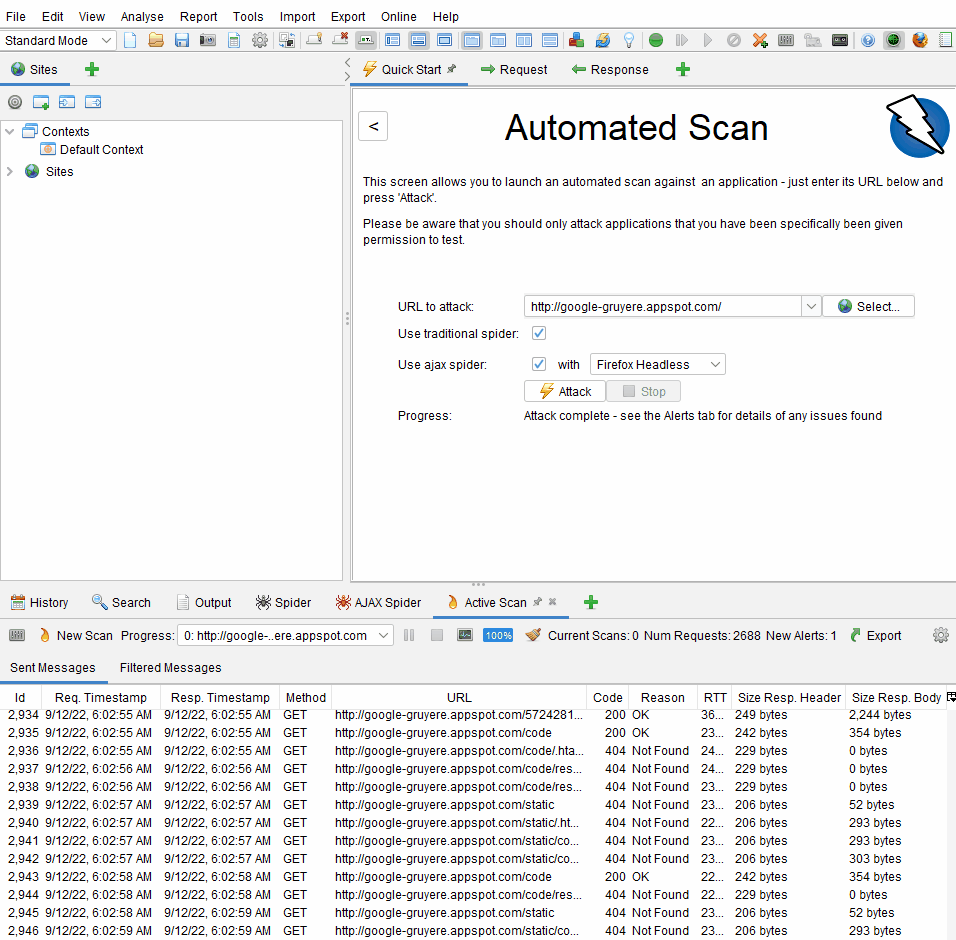The width and height of the screenshot is (956, 940).
Task: Add a custom HTTP break point
Action: tap(760, 40)
